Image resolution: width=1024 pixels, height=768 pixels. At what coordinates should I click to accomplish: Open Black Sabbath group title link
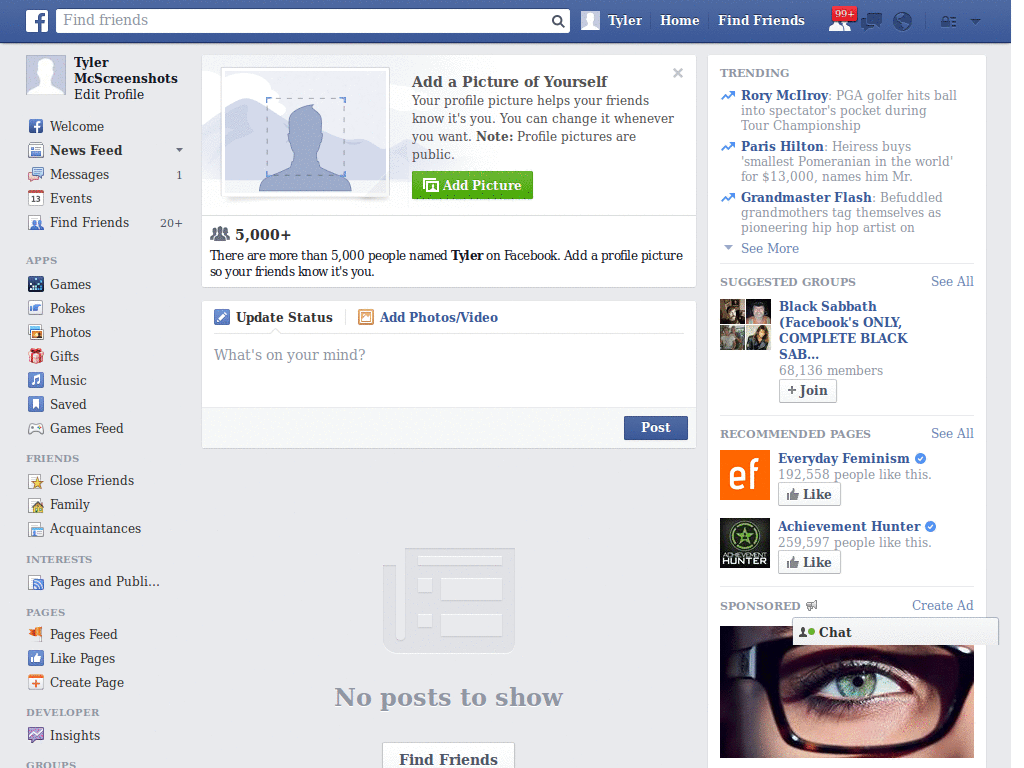843,330
